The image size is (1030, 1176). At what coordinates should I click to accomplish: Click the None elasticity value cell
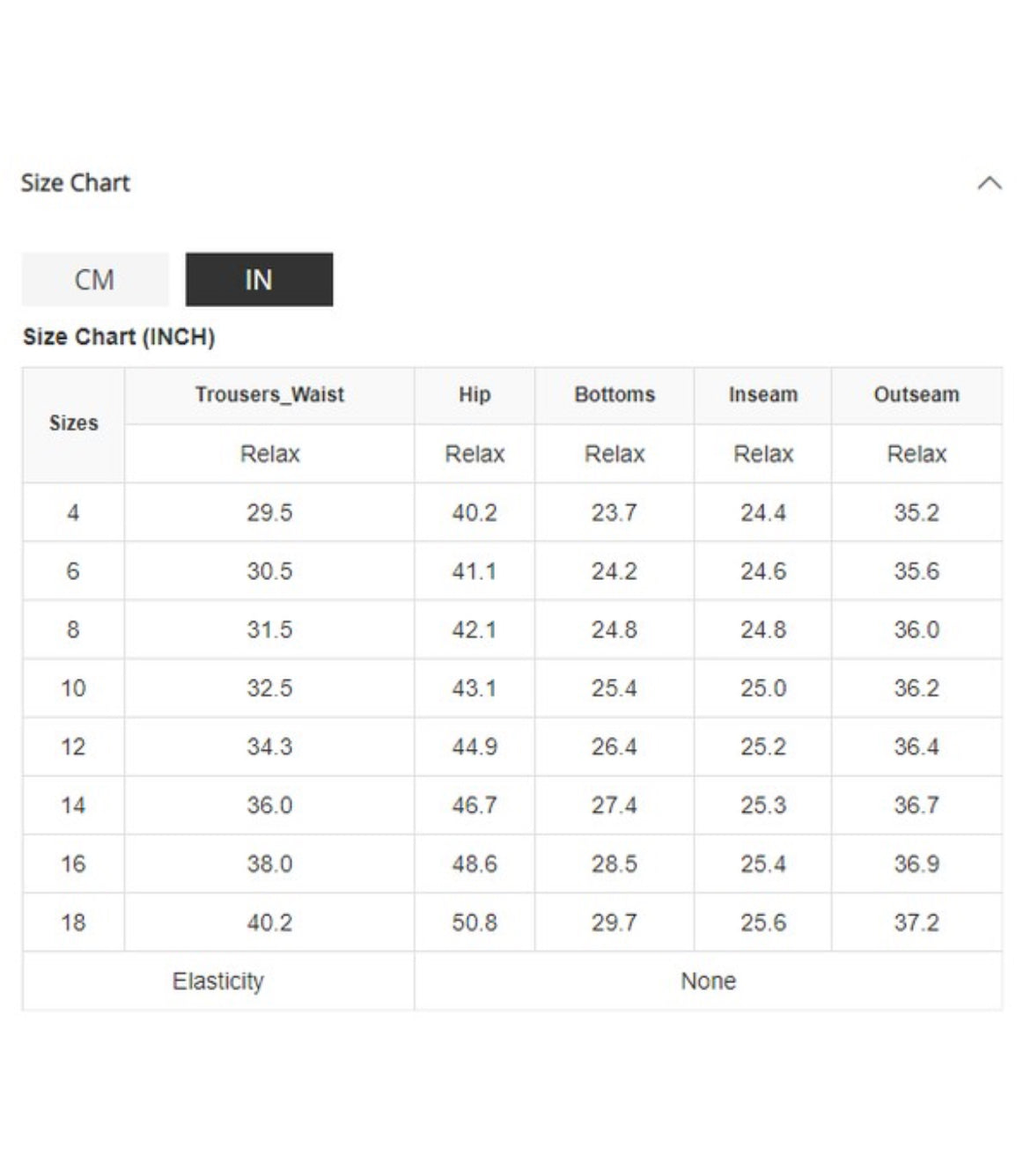(x=708, y=981)
